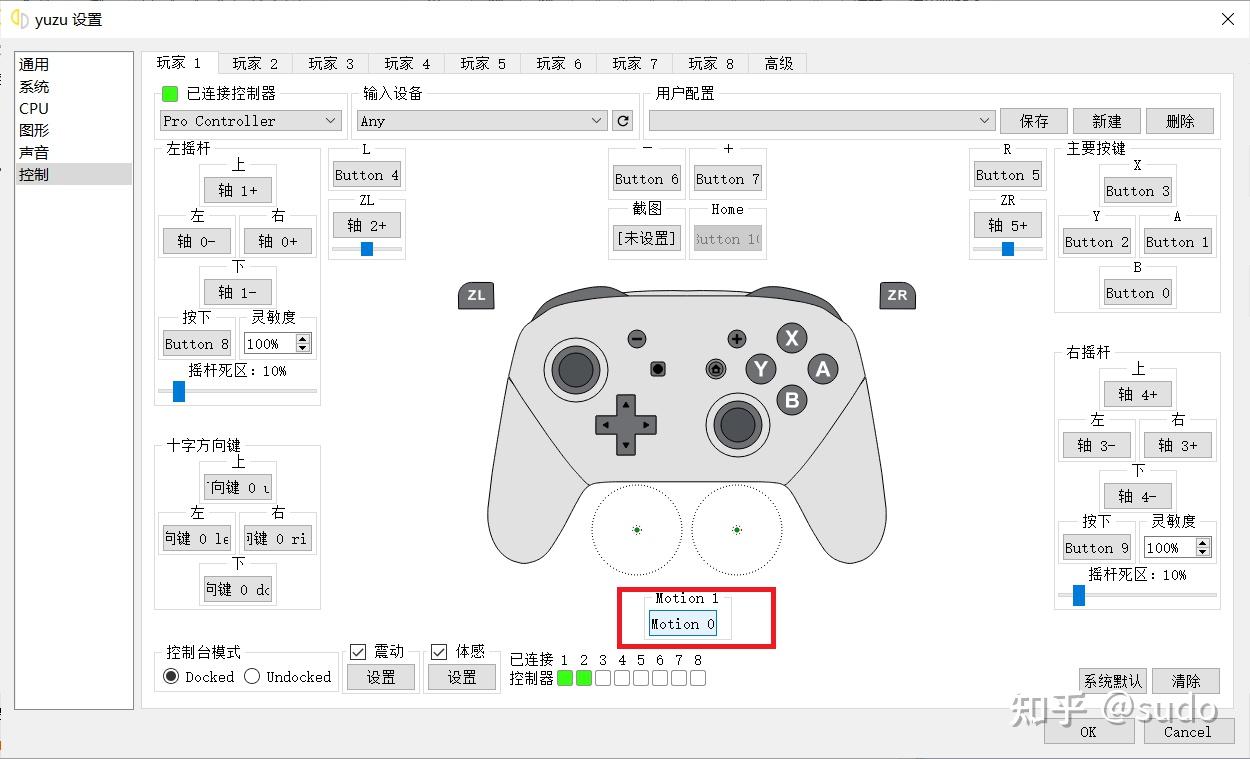
Task: Click the 保存 save profile button
Action: point(1033,120)
